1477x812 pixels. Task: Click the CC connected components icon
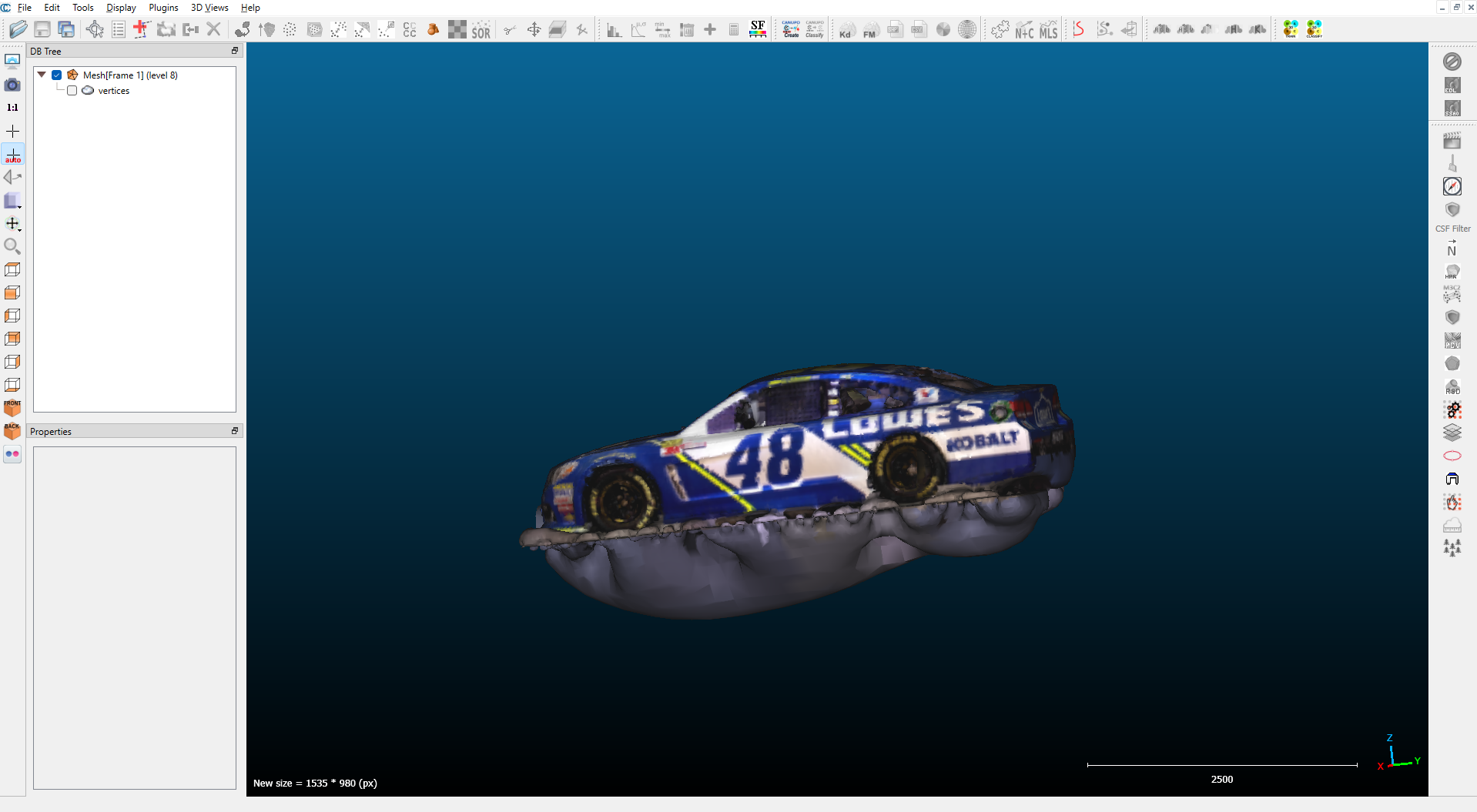coord(410,29)
